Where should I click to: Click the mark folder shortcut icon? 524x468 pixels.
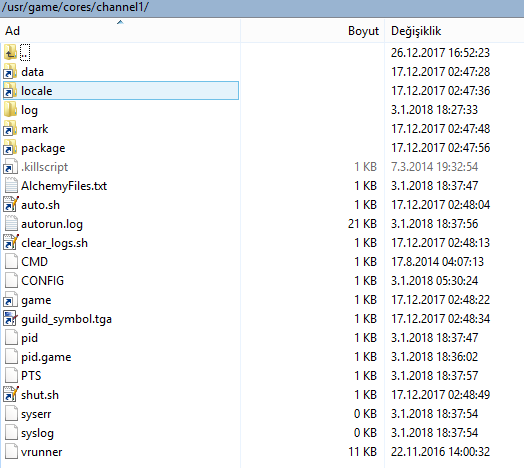[x=10, y=129]
